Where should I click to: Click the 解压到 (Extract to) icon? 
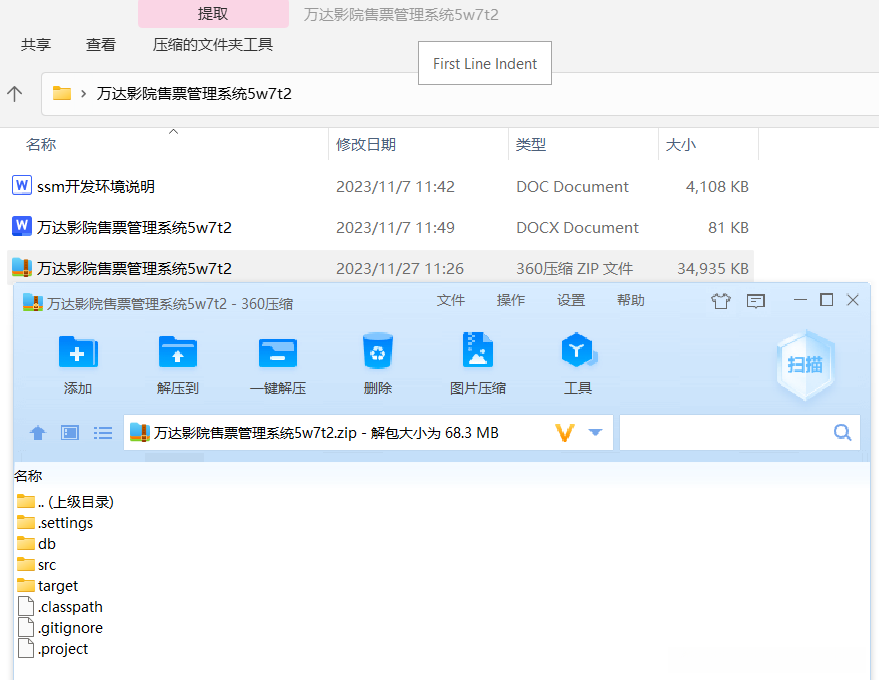pos(178,352)
